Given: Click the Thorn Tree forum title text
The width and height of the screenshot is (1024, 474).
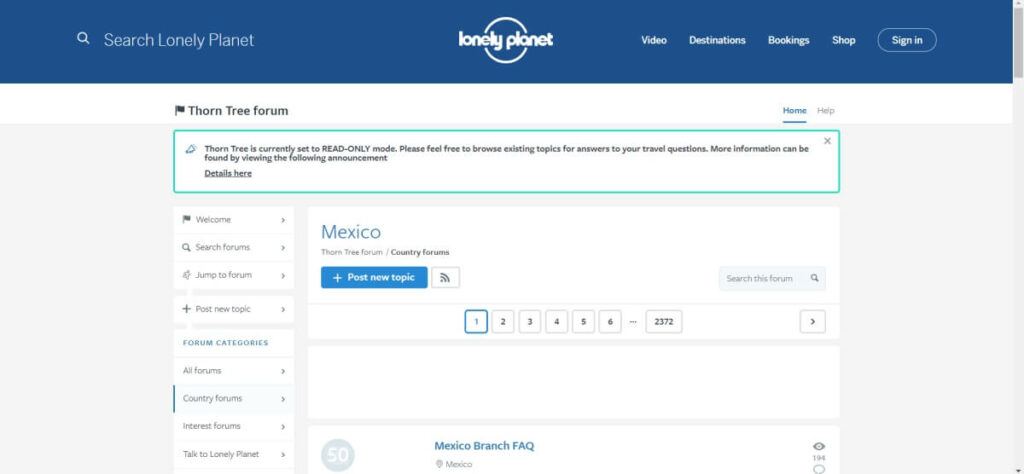Looking at the screenshot, I should coord(238,110).
